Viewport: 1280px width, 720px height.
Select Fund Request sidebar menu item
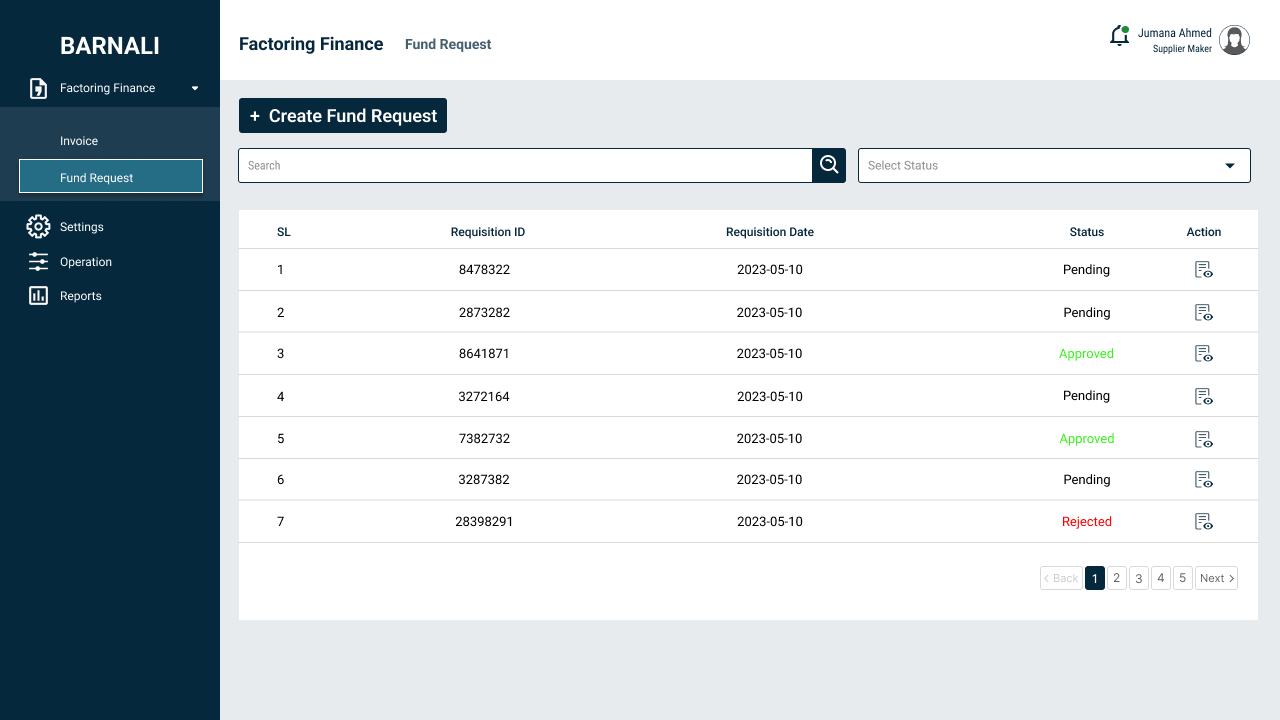tap(111, 176)
